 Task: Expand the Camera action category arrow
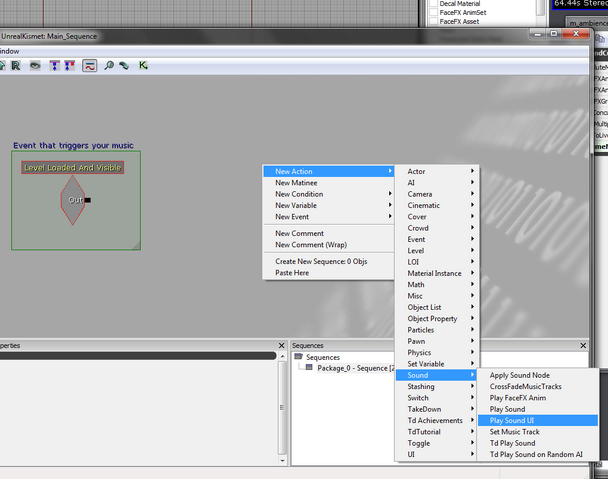pos(472,194)
